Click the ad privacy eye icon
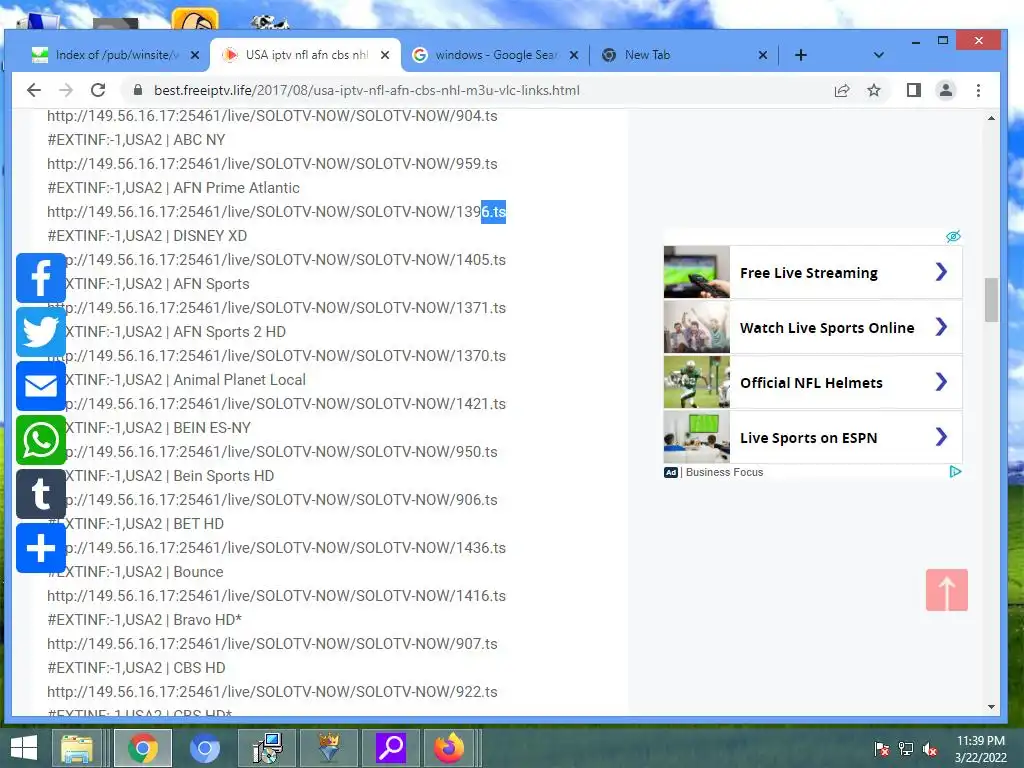This screenshot has width=1024, height=768. coord(953,236)
